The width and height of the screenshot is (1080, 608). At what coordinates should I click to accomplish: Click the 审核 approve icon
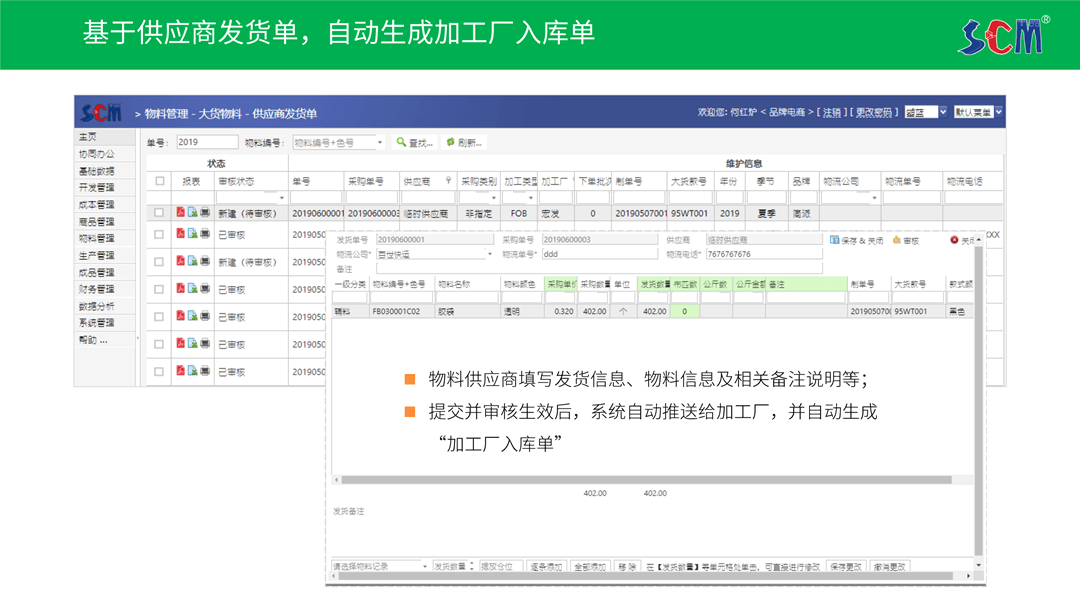click(x=897, y=240)
